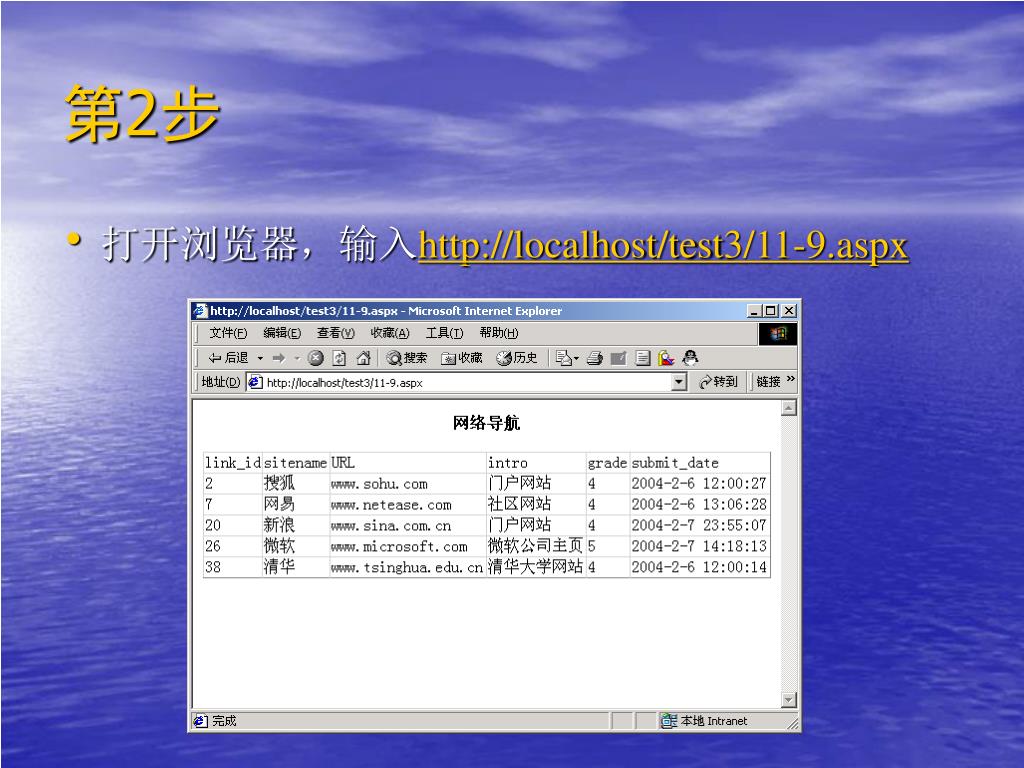The image size is (1024, 768).
Task: Click the Edit page toolbar icon
Action: tap(618, 358)
